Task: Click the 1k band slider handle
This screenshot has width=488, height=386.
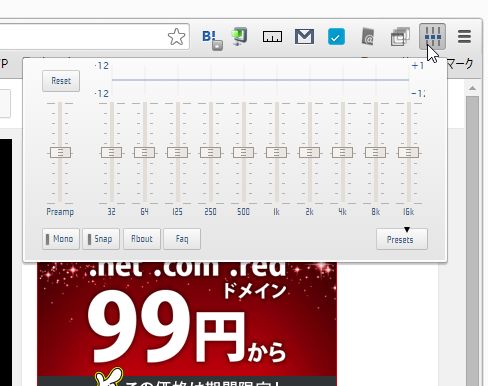Action: 276,153
